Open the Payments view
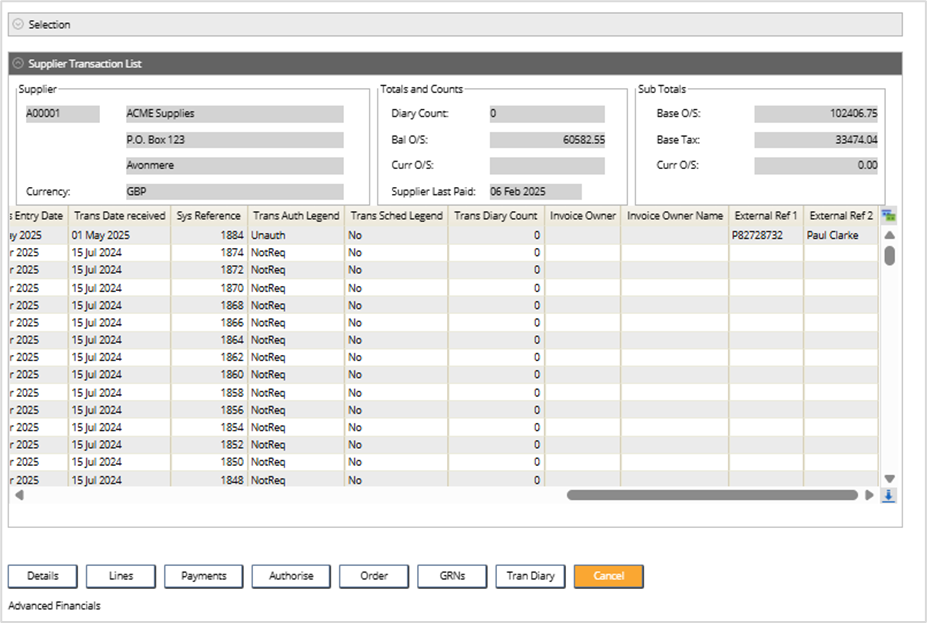Image resolution: width=927 pixels, height=623 pixels. pyautogui.click(x=203, y=576)
